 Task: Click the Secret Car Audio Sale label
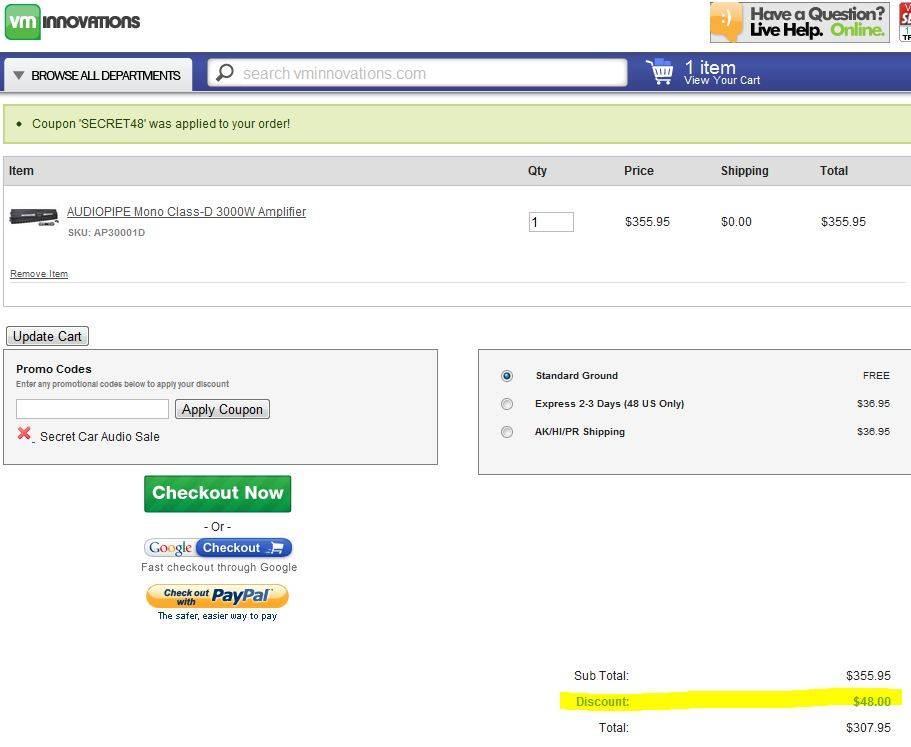pos(99,437)
